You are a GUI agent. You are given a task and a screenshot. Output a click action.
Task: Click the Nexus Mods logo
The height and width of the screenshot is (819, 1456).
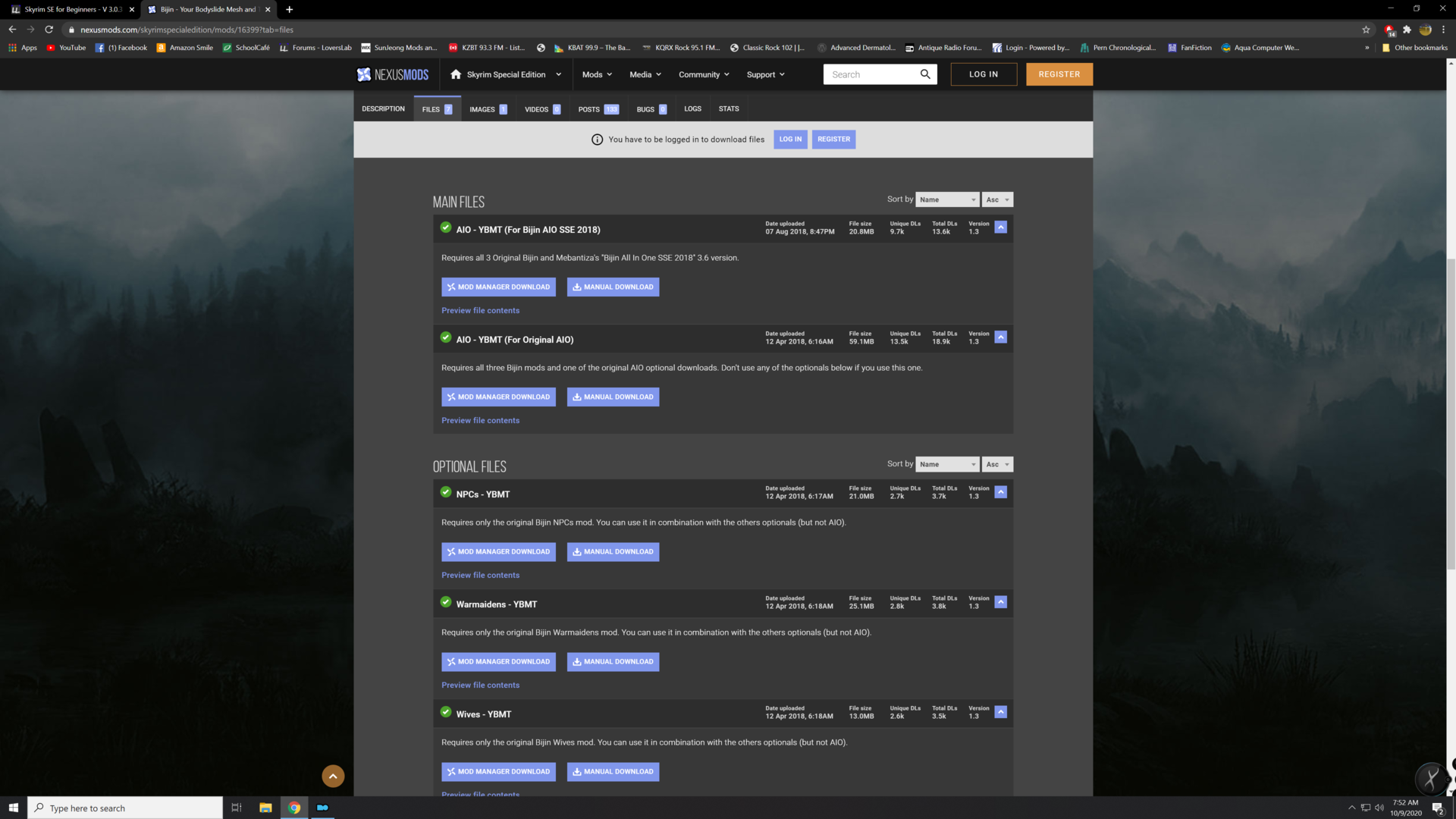pyautogui.click(x=393, y=74)
